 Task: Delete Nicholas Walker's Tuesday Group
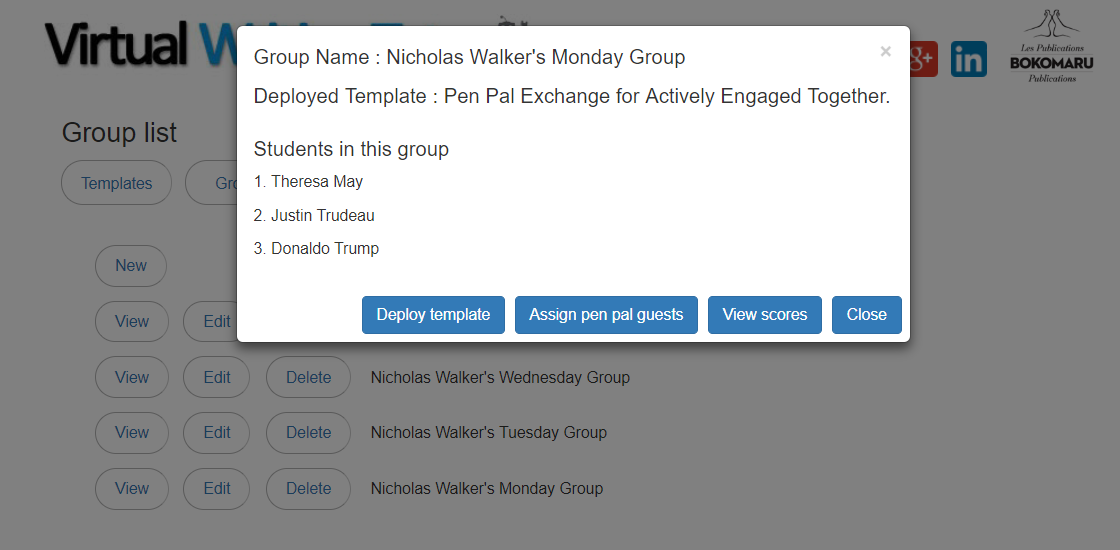(308, 433)
